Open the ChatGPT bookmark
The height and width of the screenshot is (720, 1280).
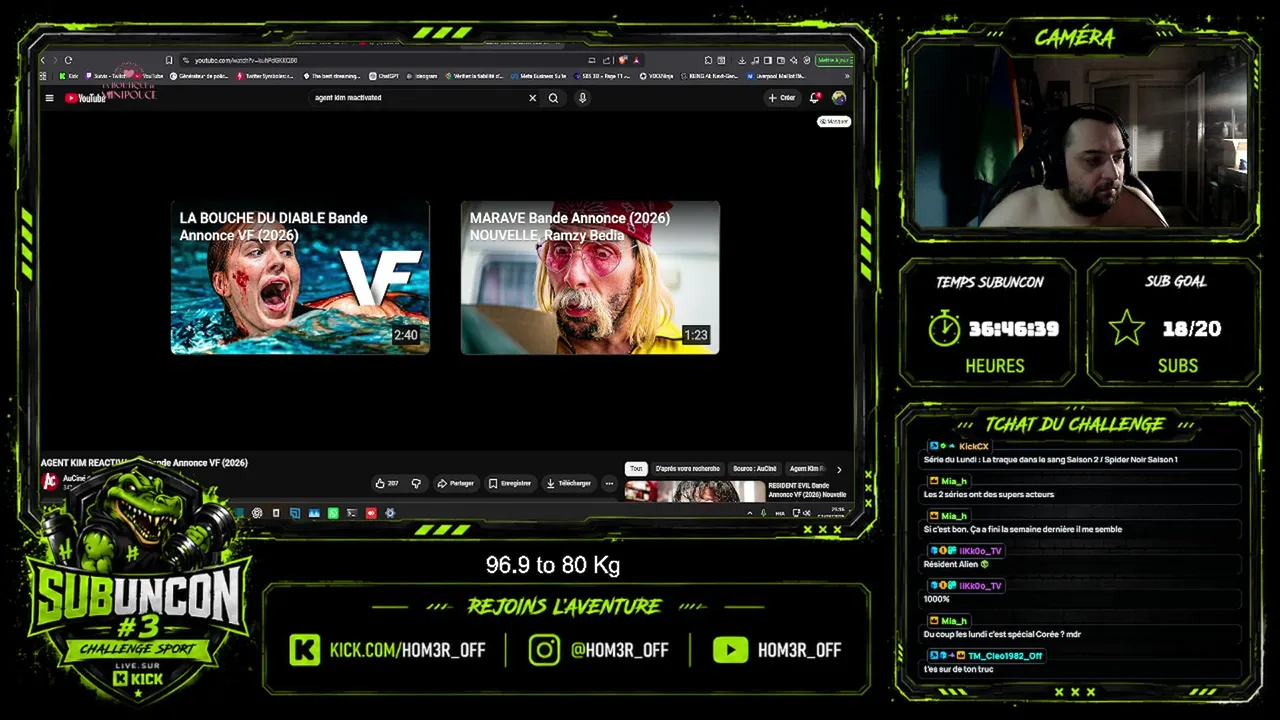pyautogui.click(x=384, y=76)
